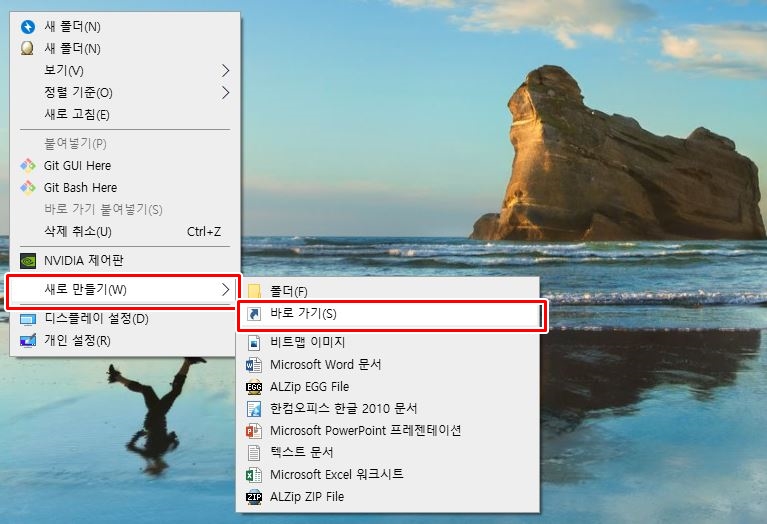The width and height of the screenshot is (767, 524).
Task: Expand the 정렬 기준(O) submenu arrow
Action: click(225, 92)
